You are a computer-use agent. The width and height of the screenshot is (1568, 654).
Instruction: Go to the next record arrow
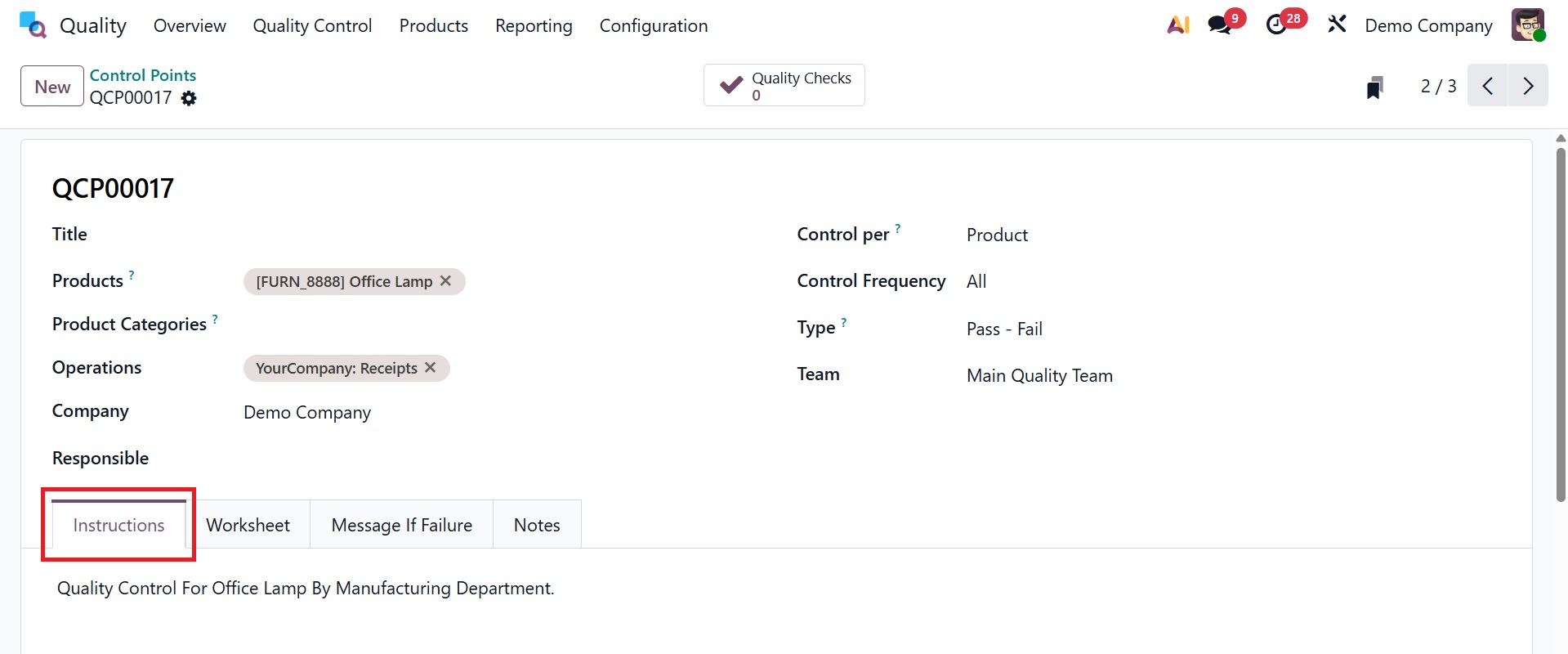pyautogui.click(x=1528, y=86)
